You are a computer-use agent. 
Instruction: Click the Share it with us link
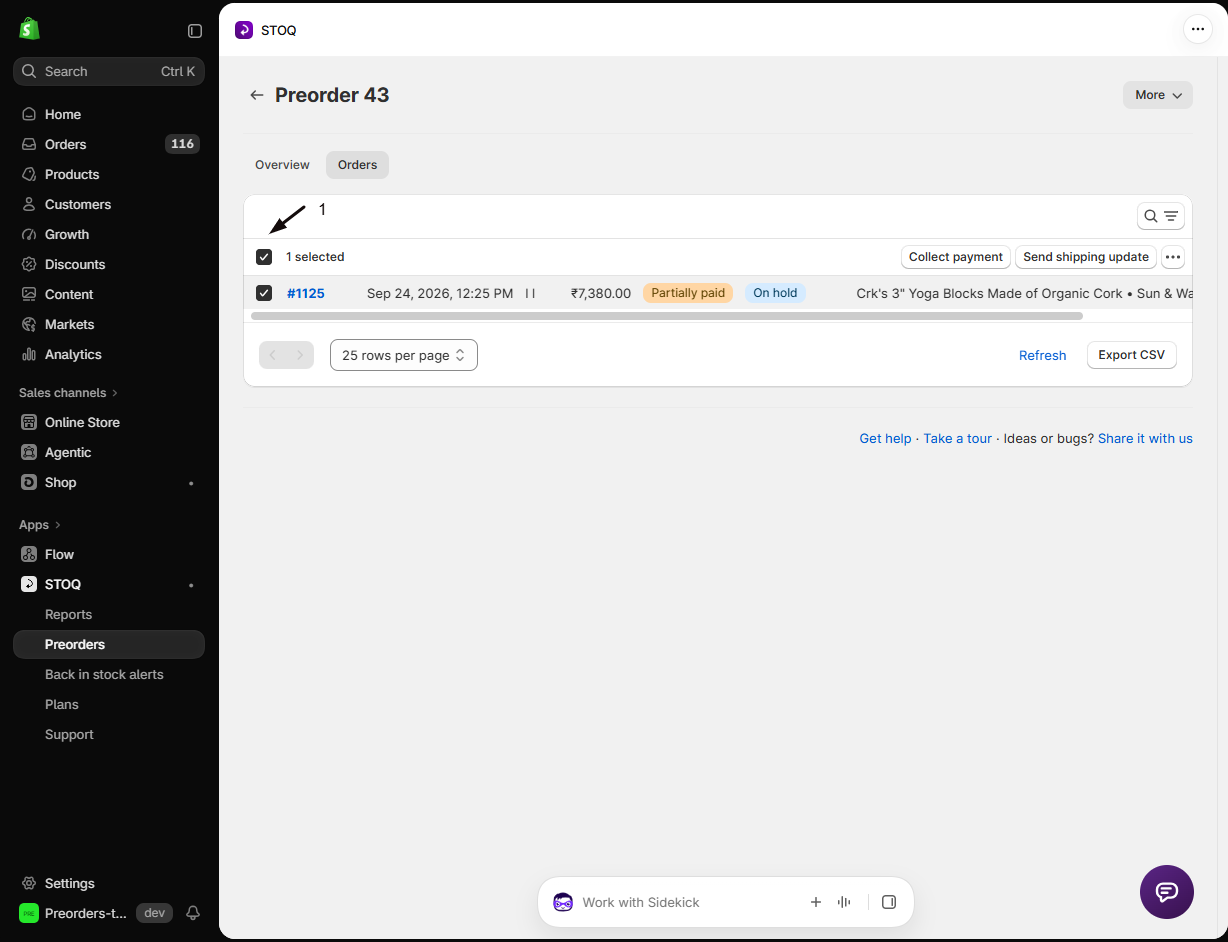point(1145,438)
